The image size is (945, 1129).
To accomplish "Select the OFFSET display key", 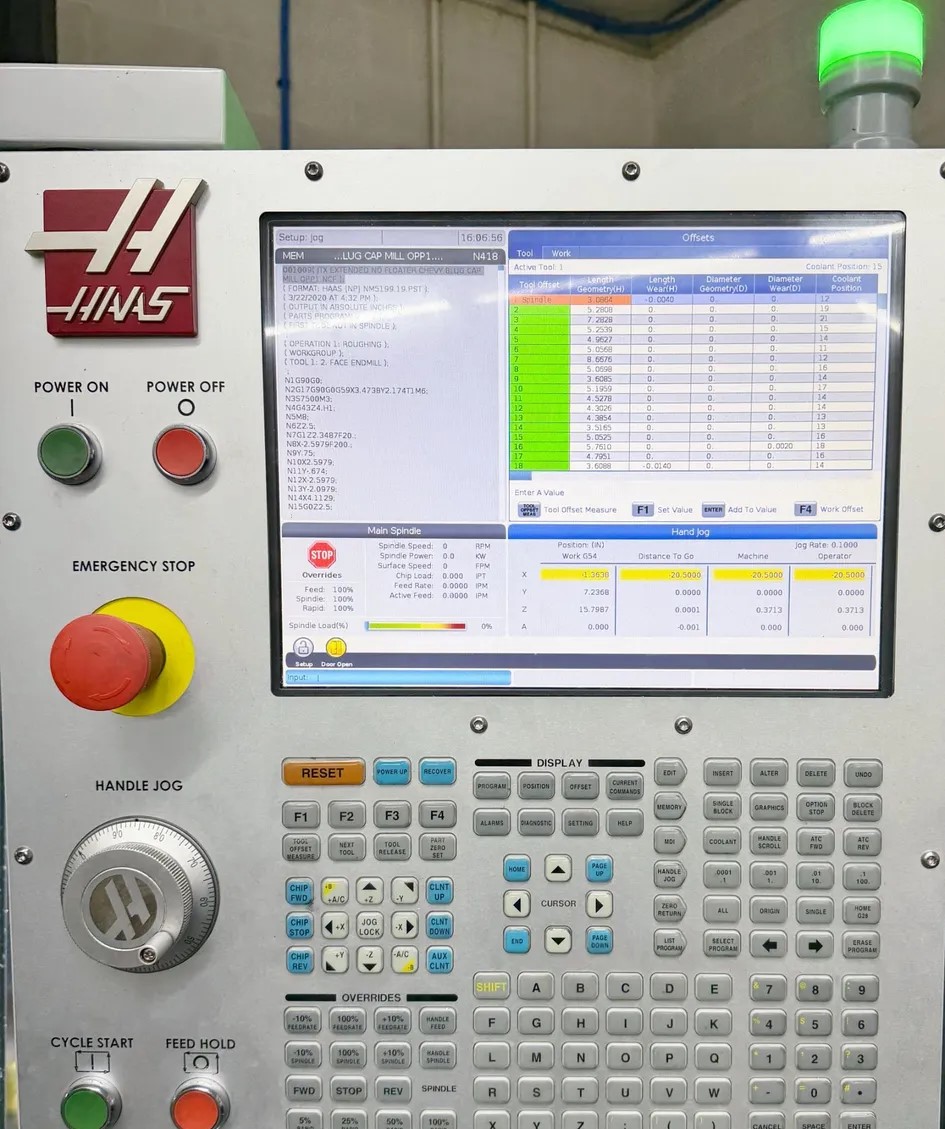I will point(581,787).
